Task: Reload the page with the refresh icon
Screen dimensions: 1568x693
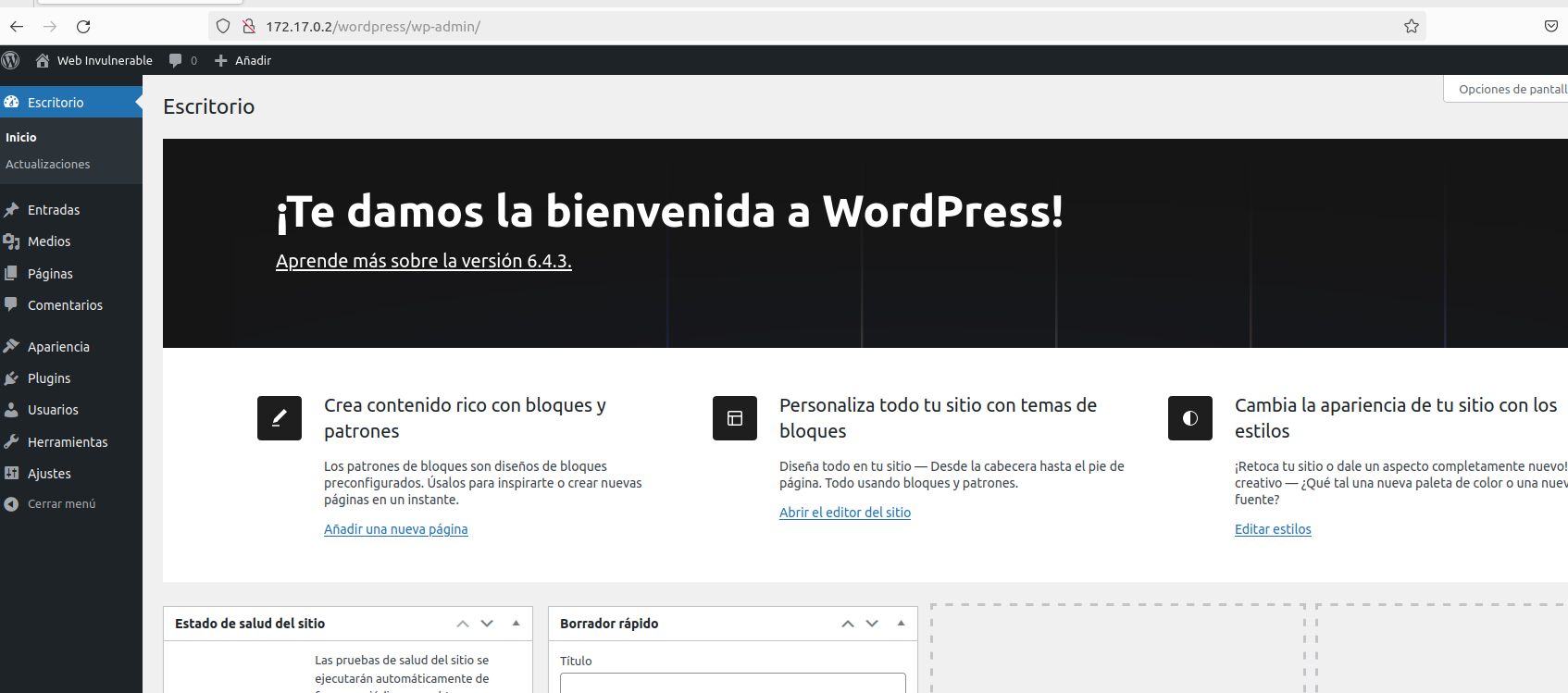Action: (83, 27)
